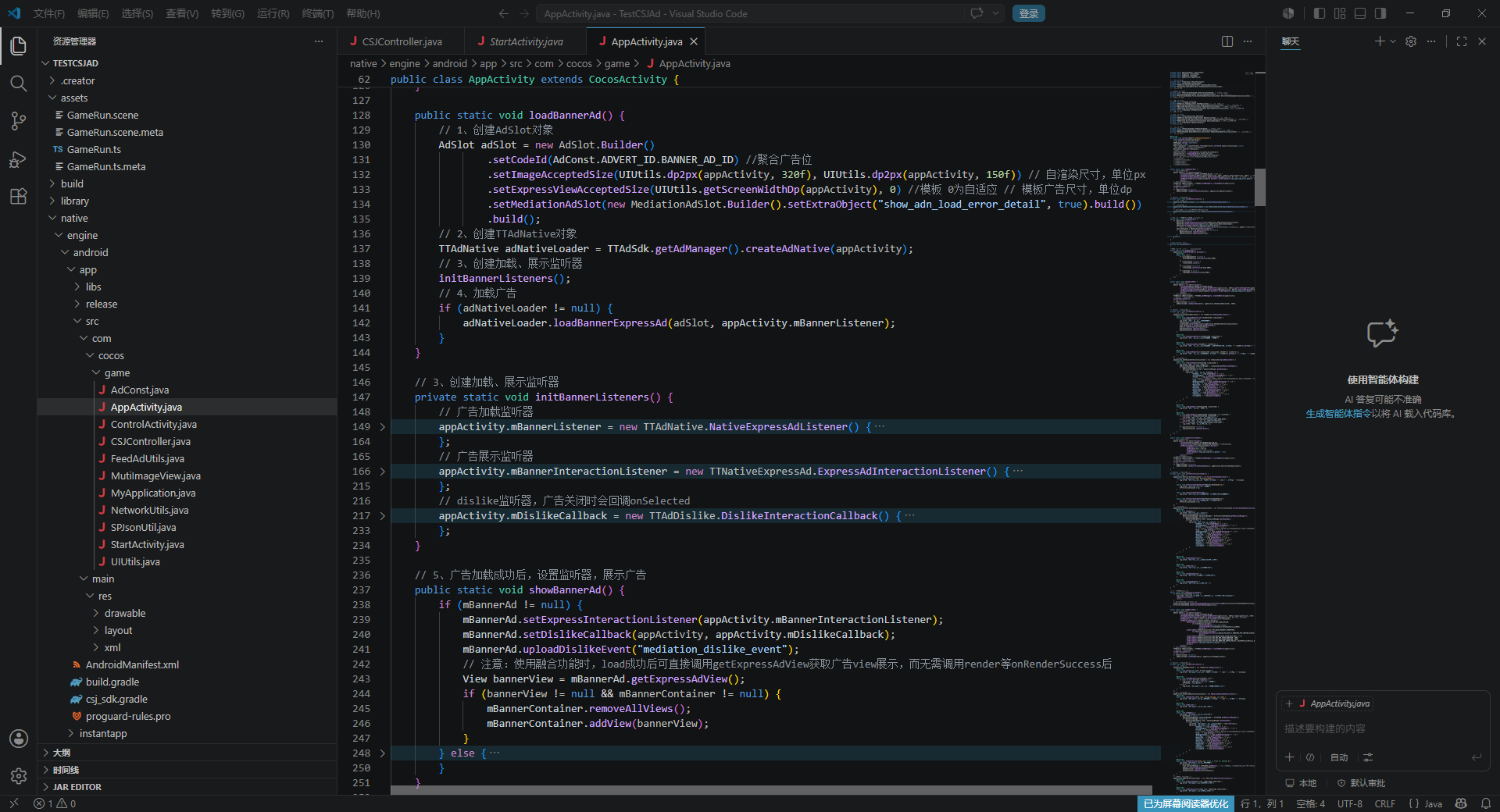The width and height of the screenshot is (1500, 812).
Task: Click the 登录 sign-in button
Action: tap(1029, 13)
